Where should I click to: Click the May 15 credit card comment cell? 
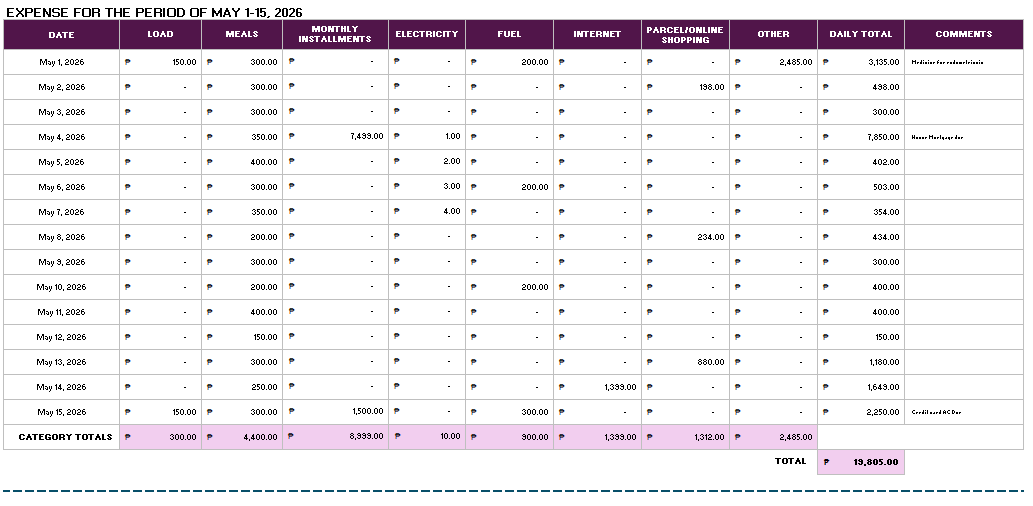(964, 412)
